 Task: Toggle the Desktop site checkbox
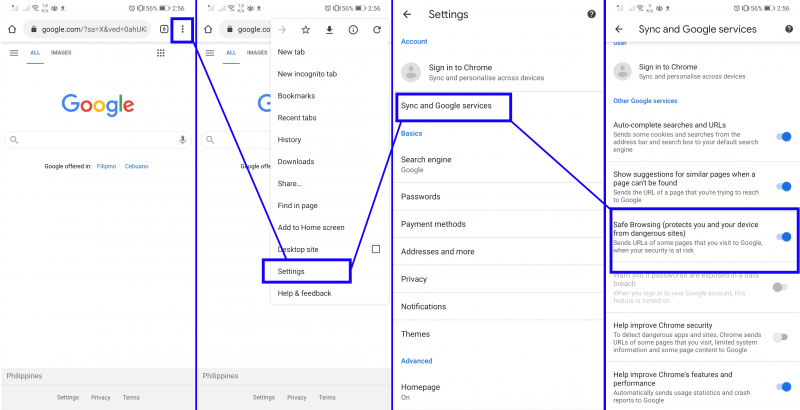376,249
